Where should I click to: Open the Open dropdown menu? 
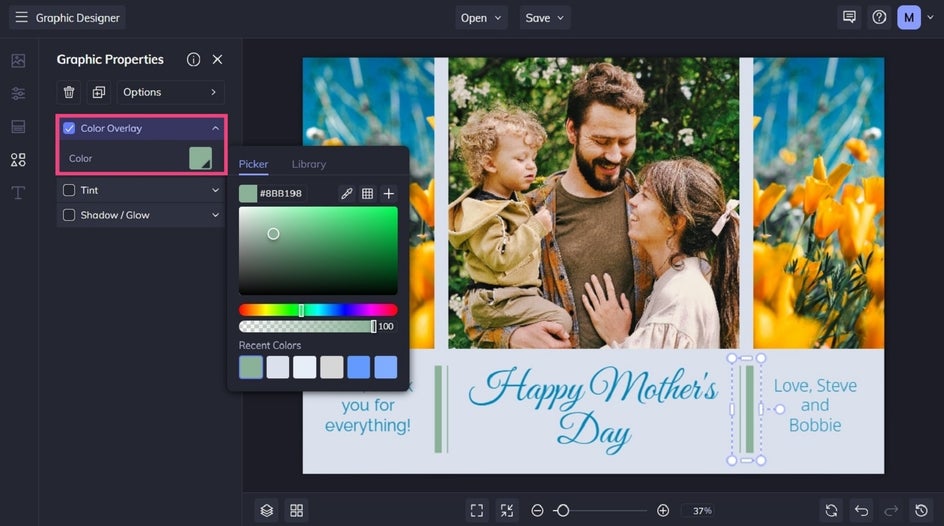(x=481, y=18)
